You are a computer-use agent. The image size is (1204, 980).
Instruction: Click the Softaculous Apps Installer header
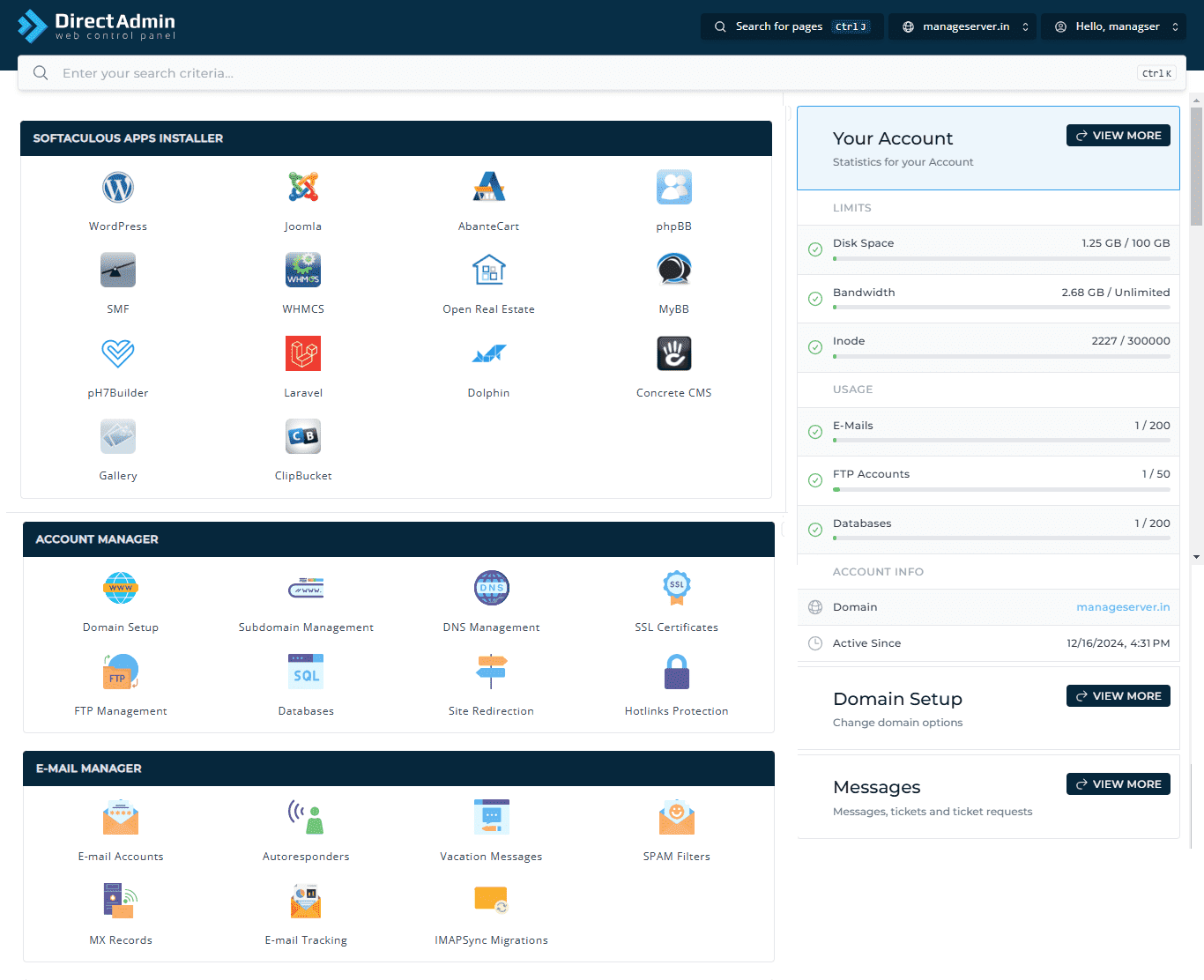pos(396,138)
